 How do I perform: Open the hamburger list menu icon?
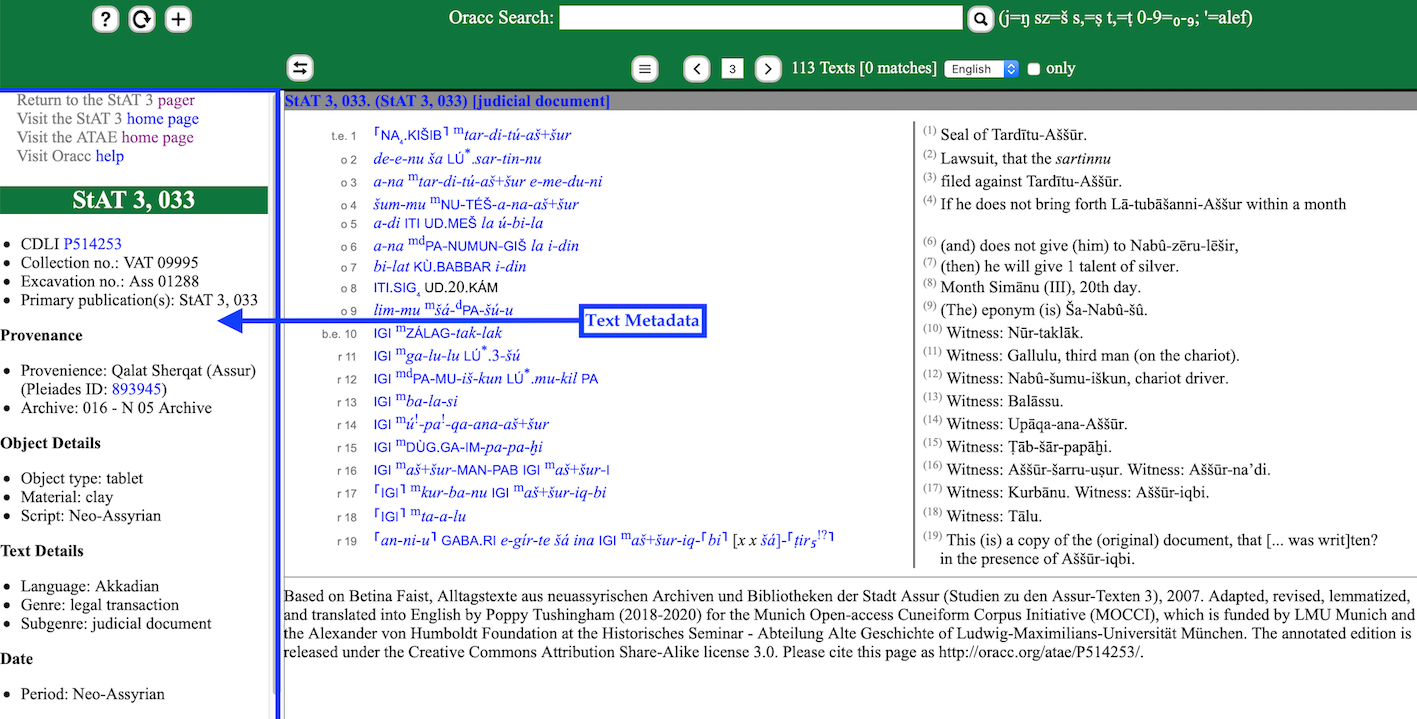tap(645, 68)
